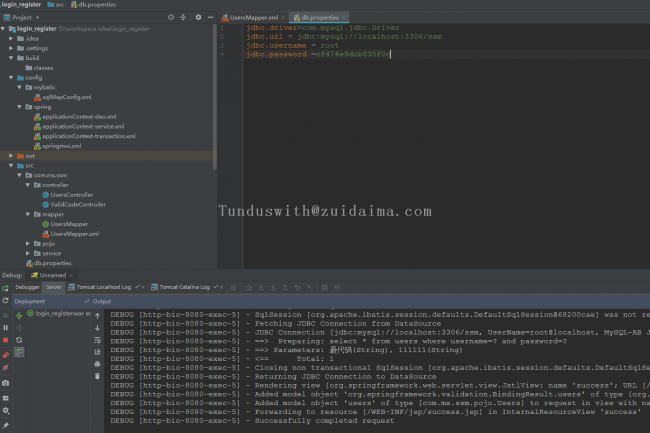Viewport: 650px width, 433px height.
Task: Open UsersController class in project tree
Action: coord(71,195)
